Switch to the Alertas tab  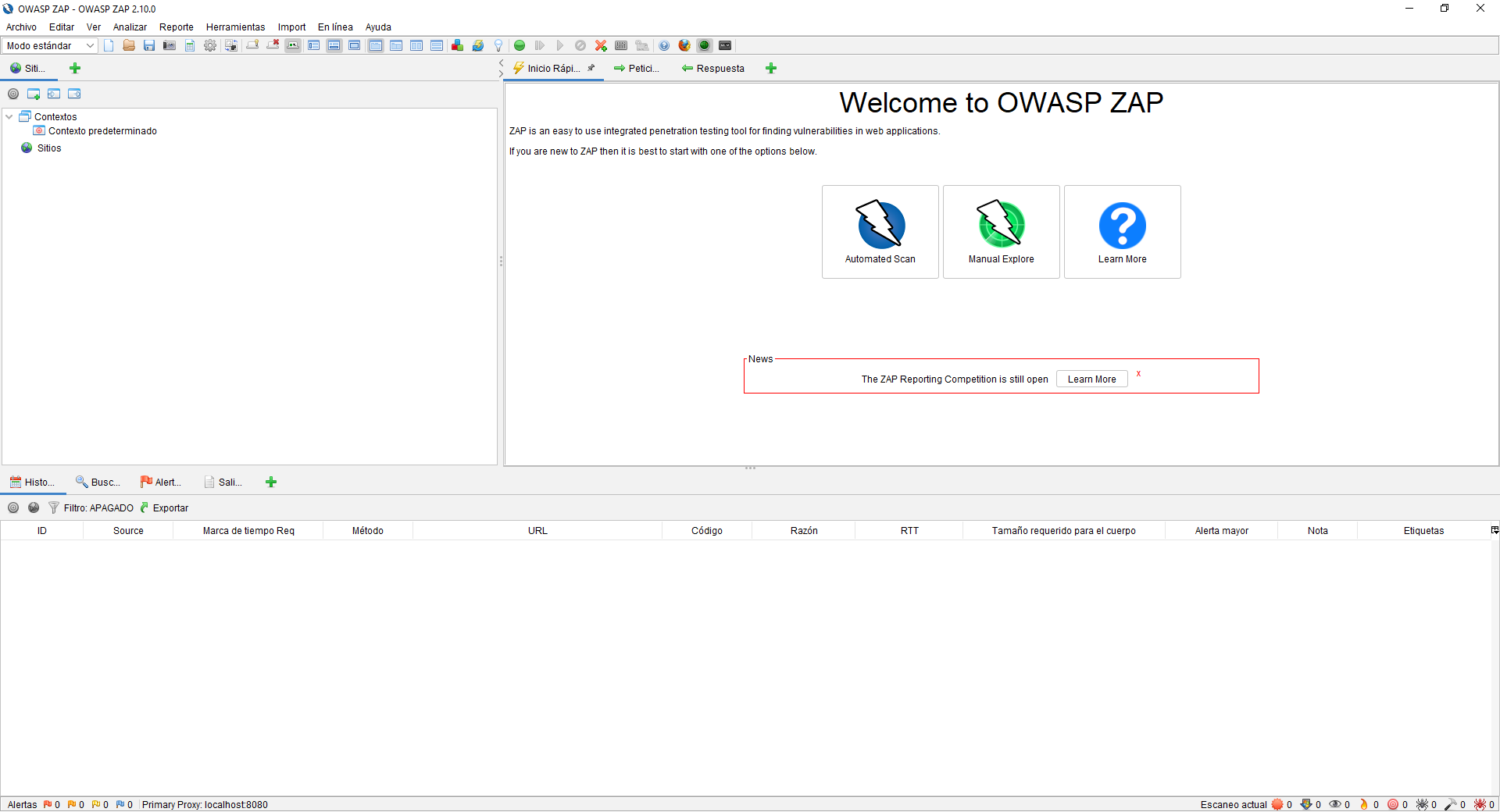tap(161, 483)
